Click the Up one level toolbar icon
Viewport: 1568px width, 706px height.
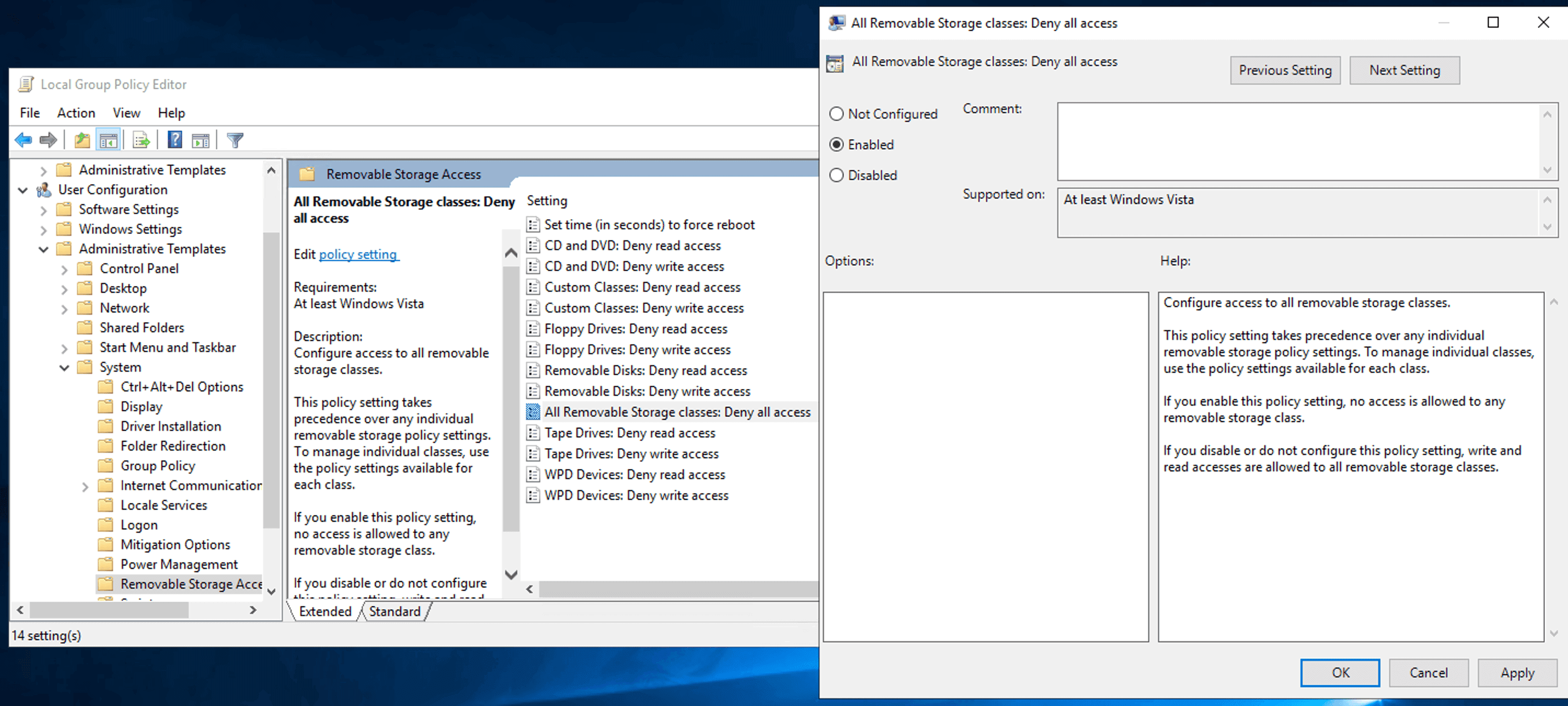(82, 139)
